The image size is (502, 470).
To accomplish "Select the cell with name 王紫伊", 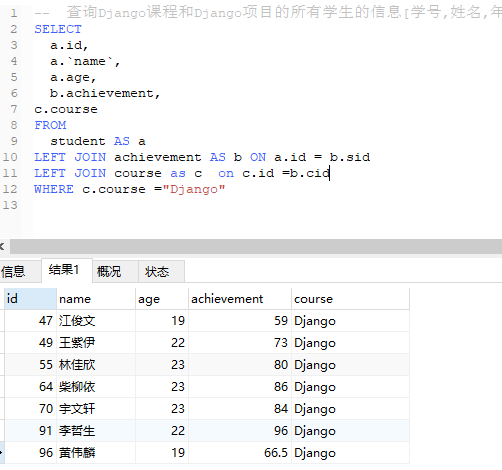I will point(96,343).
